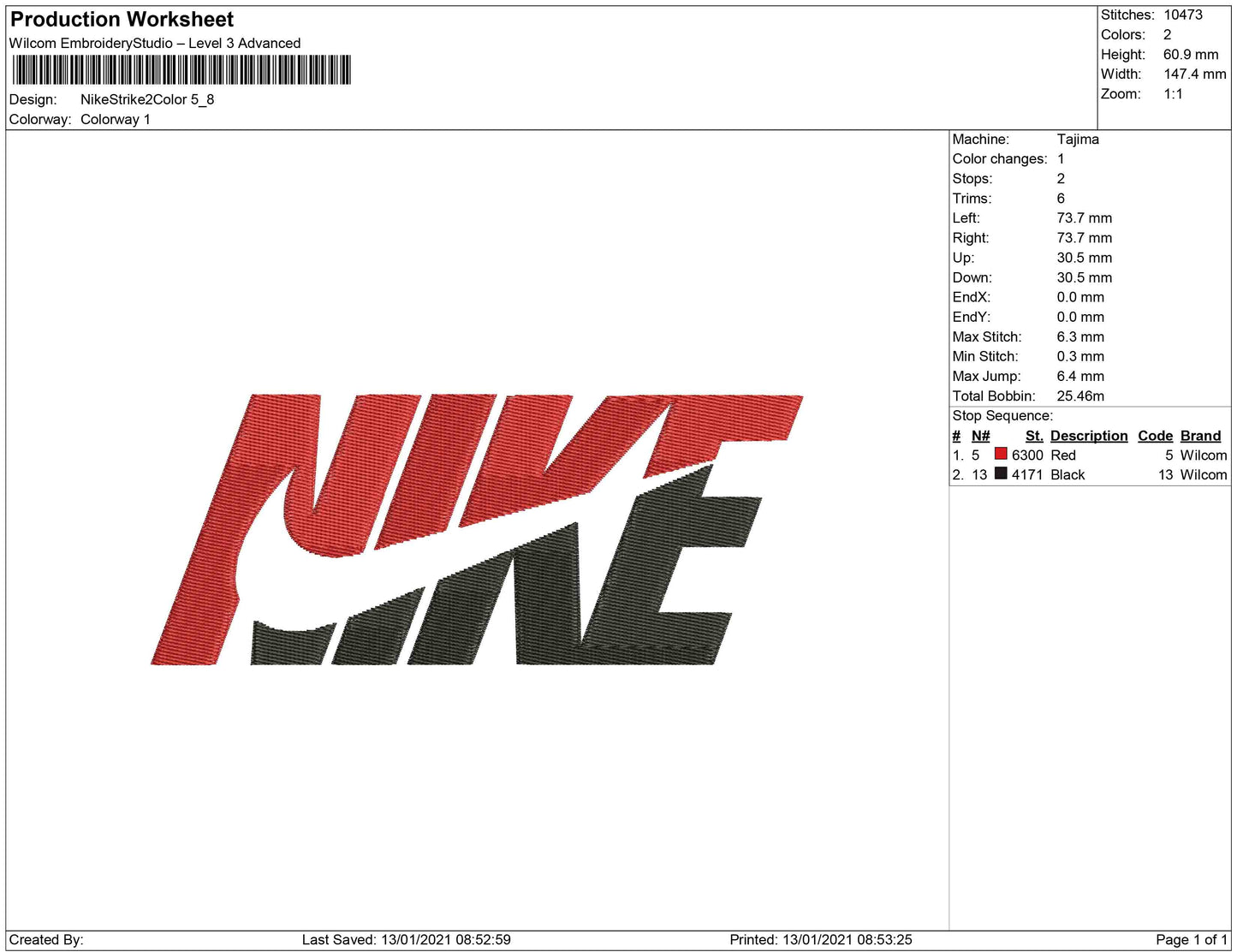Select the "Production Worksheet" title
Image resolution: width=1237 pixels, height=952 pixels.
pyautogui.click(x=122, y=20)
